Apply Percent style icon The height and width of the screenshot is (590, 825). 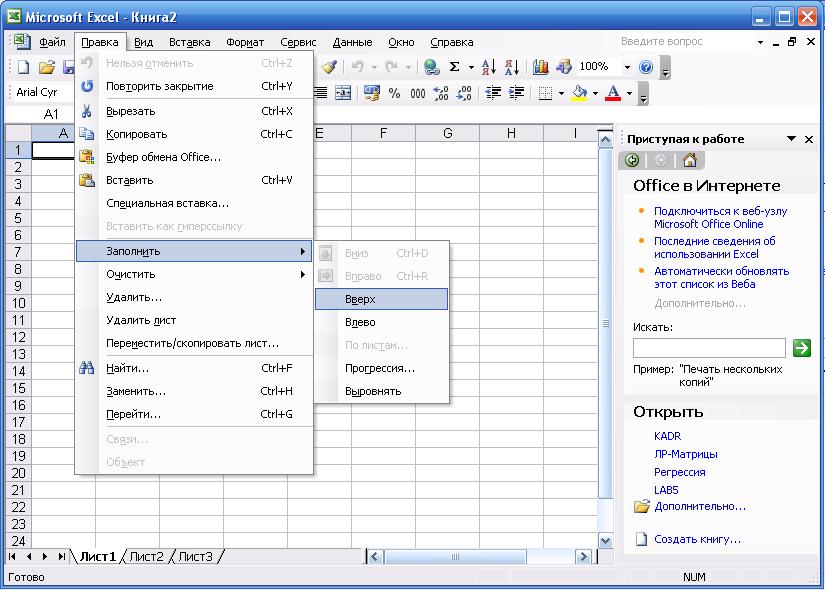pyautogui.click(x=395, y=94)
